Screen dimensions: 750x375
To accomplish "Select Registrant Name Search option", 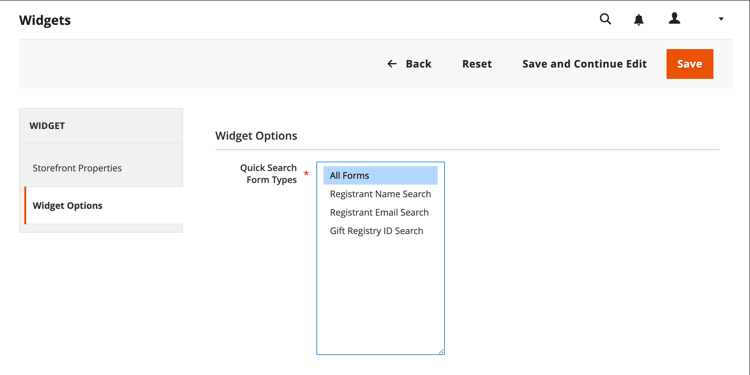I will 380,194.
